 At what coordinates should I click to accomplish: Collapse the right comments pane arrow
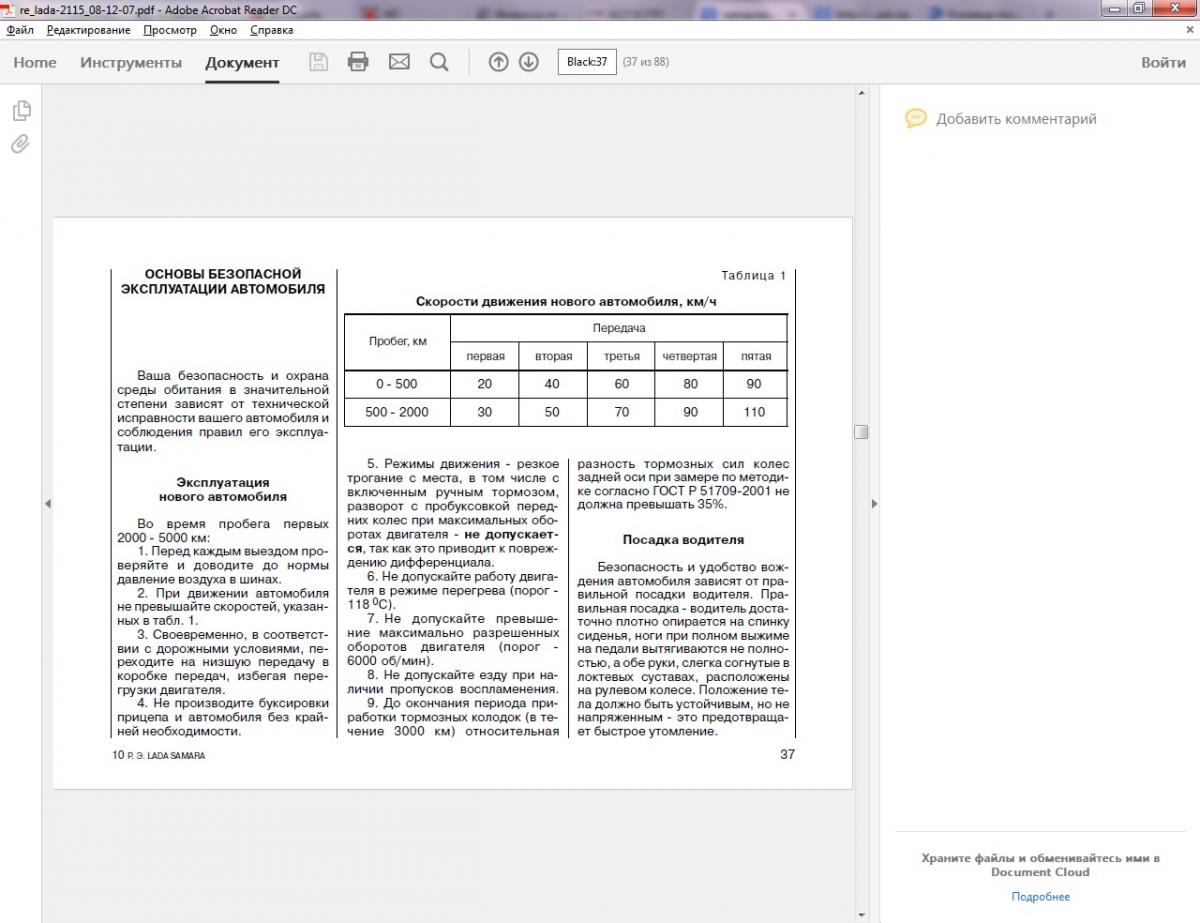[874, 504]
